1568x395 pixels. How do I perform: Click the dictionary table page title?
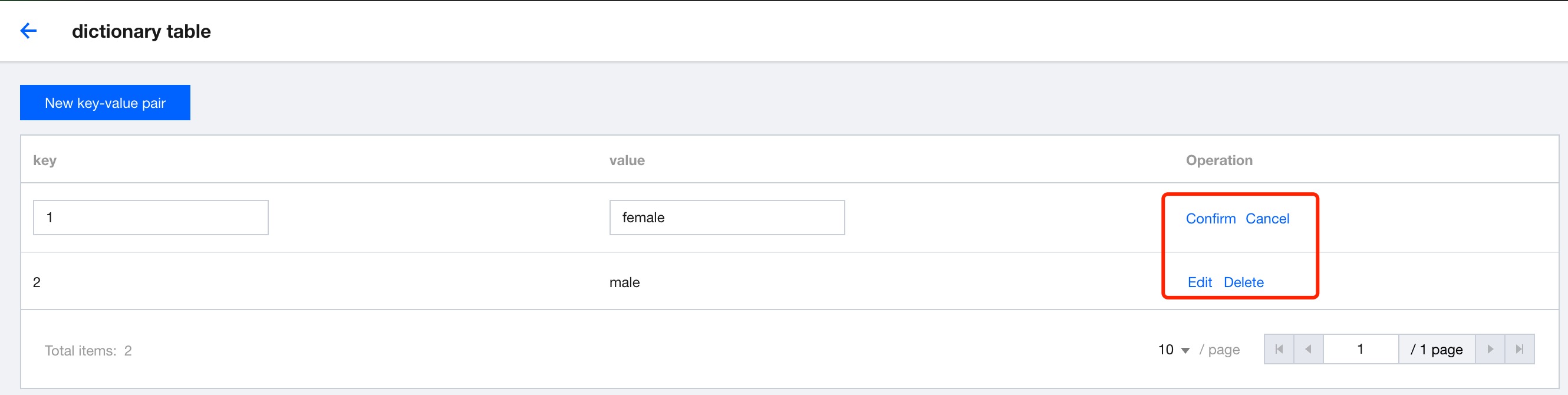(x=141, y=31)
